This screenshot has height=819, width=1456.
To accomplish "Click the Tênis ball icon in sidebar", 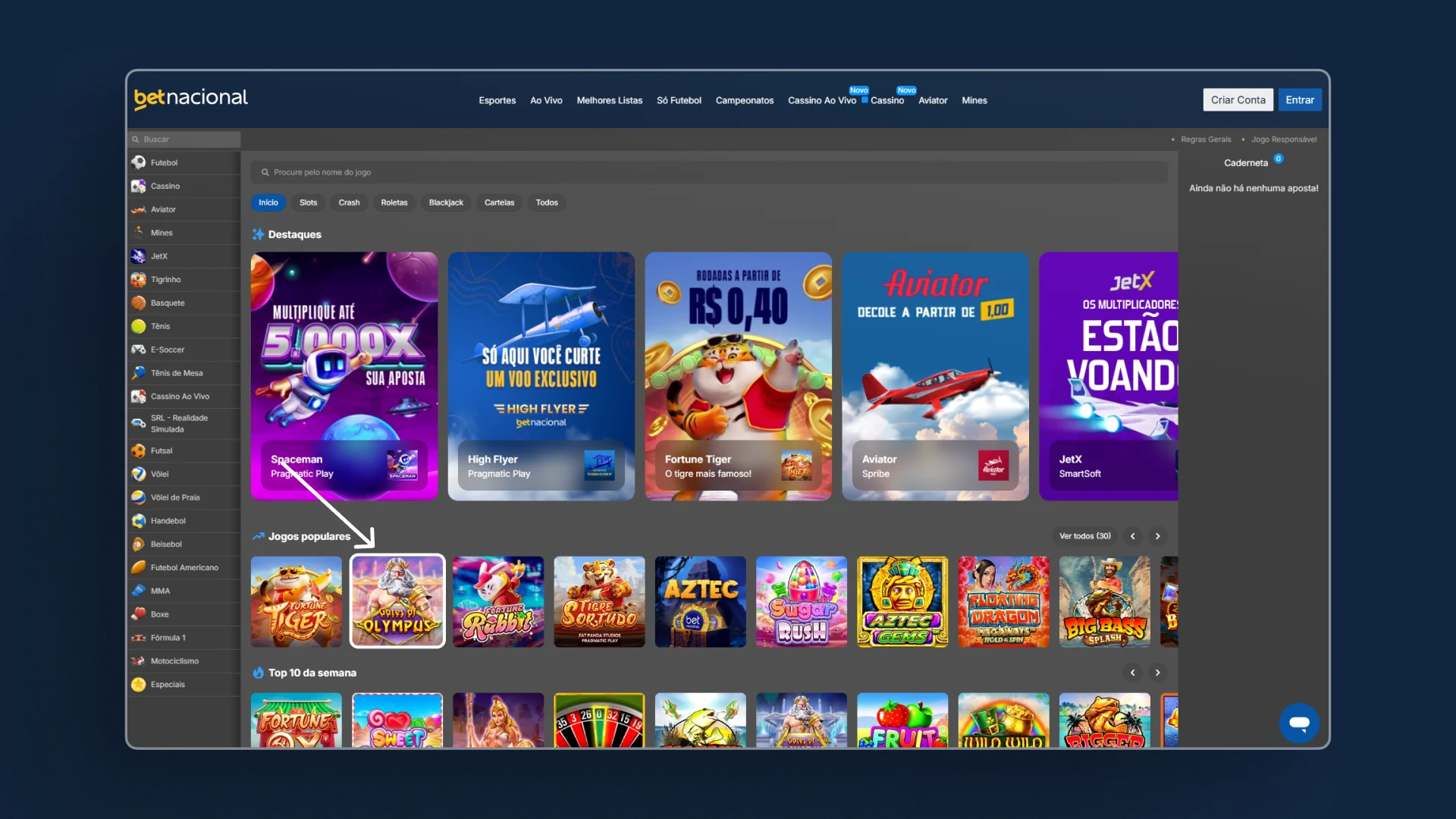I will point(139,326).
